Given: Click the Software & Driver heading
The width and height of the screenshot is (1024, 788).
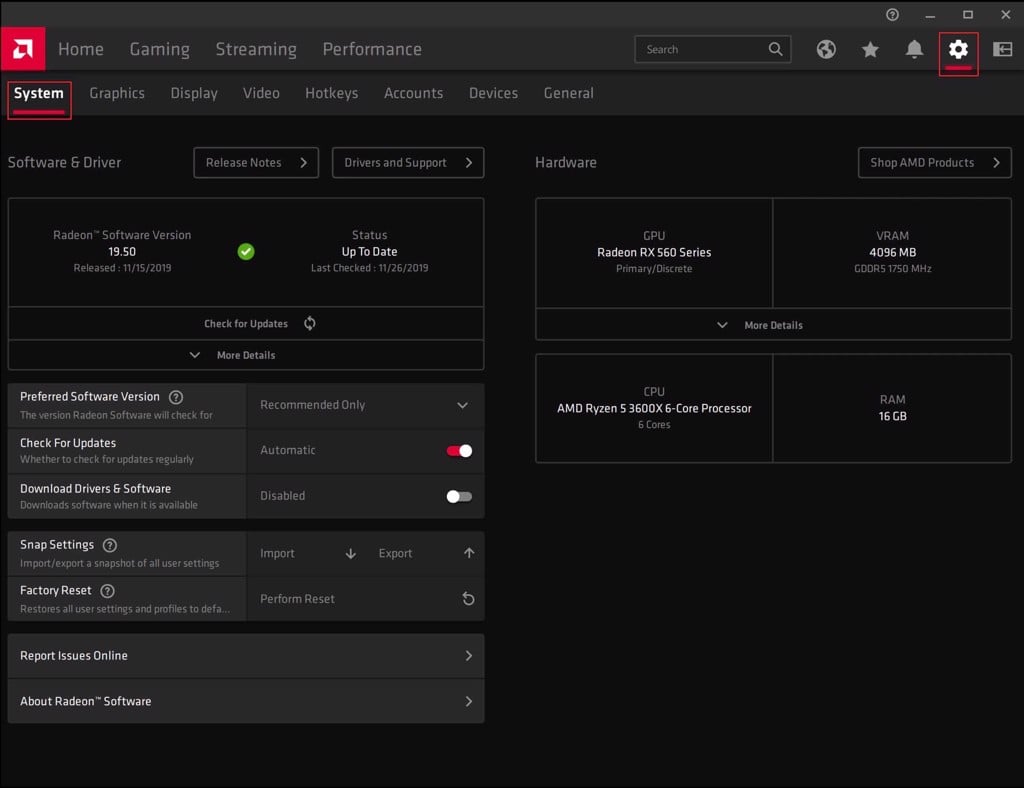Looking at the screenshot, I should click(x=64, y=163).
